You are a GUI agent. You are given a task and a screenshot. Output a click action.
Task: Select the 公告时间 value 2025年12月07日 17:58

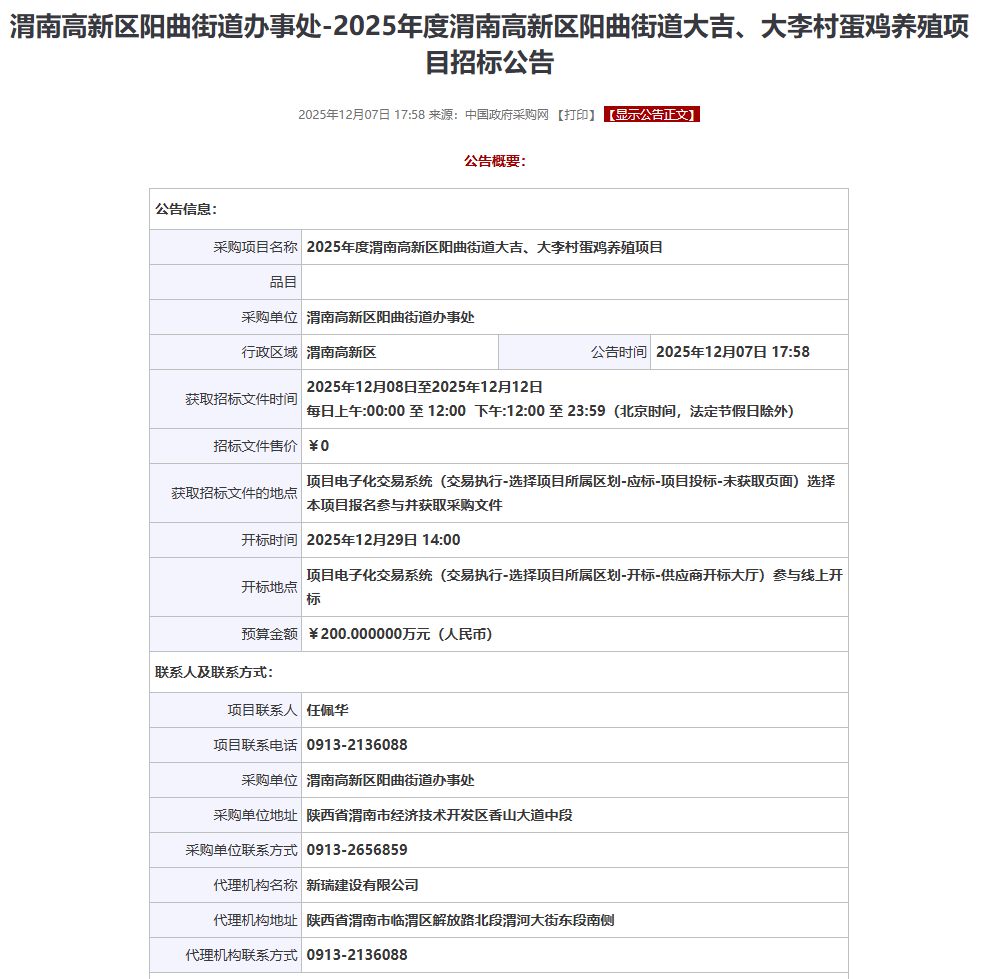(x=732, y=352)
